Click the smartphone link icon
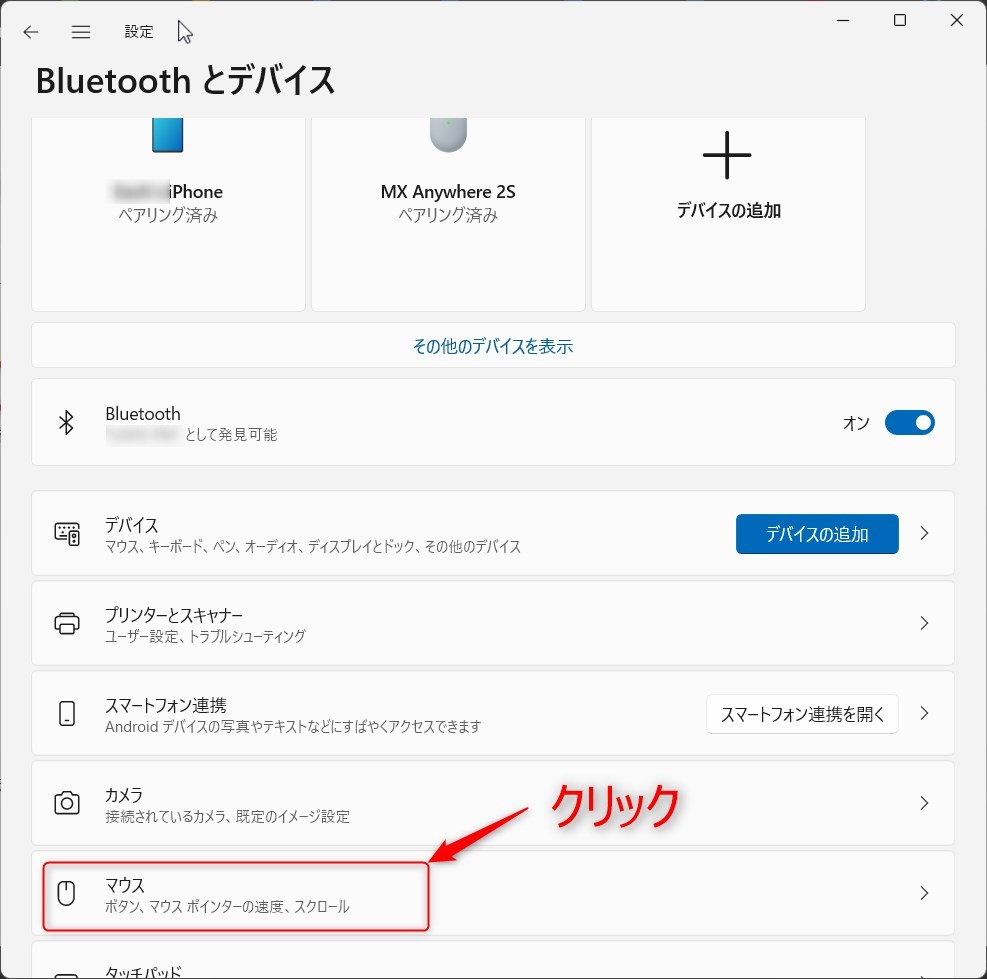 click(67, 713)
